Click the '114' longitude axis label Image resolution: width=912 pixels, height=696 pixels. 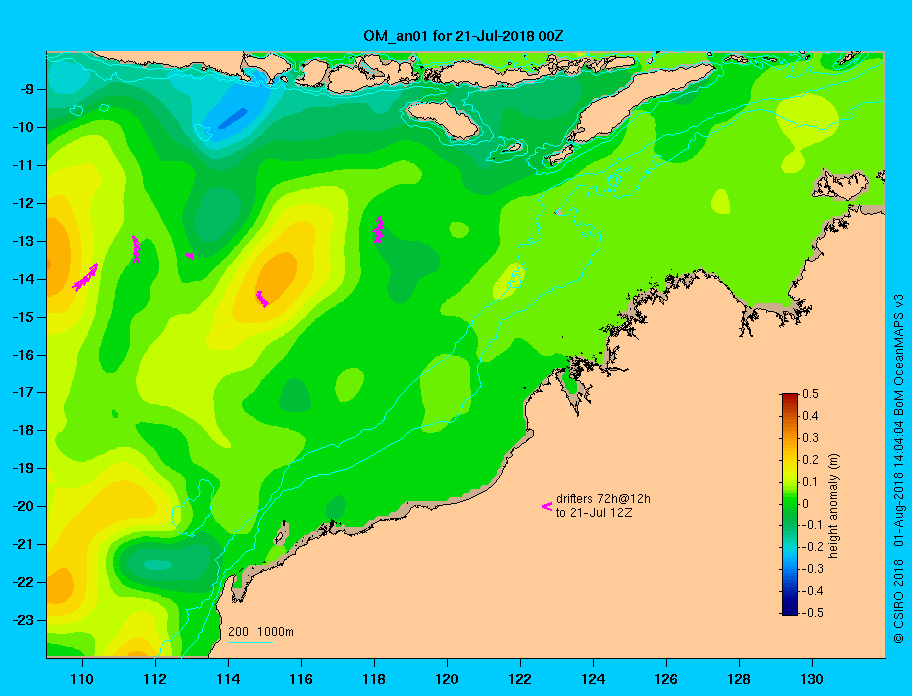[228, 679]
